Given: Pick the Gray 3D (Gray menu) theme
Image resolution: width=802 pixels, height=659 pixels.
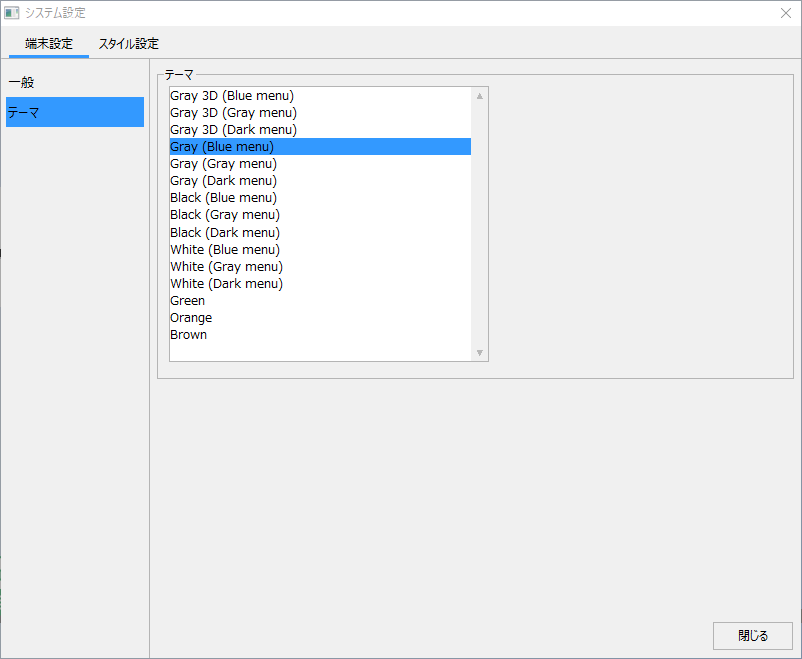Looking at the screenshot, I should tap(233, 113).
